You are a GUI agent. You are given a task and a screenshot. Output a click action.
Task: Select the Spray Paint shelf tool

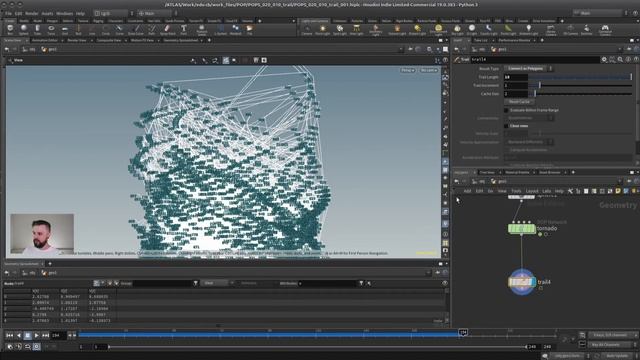(167, 29)
